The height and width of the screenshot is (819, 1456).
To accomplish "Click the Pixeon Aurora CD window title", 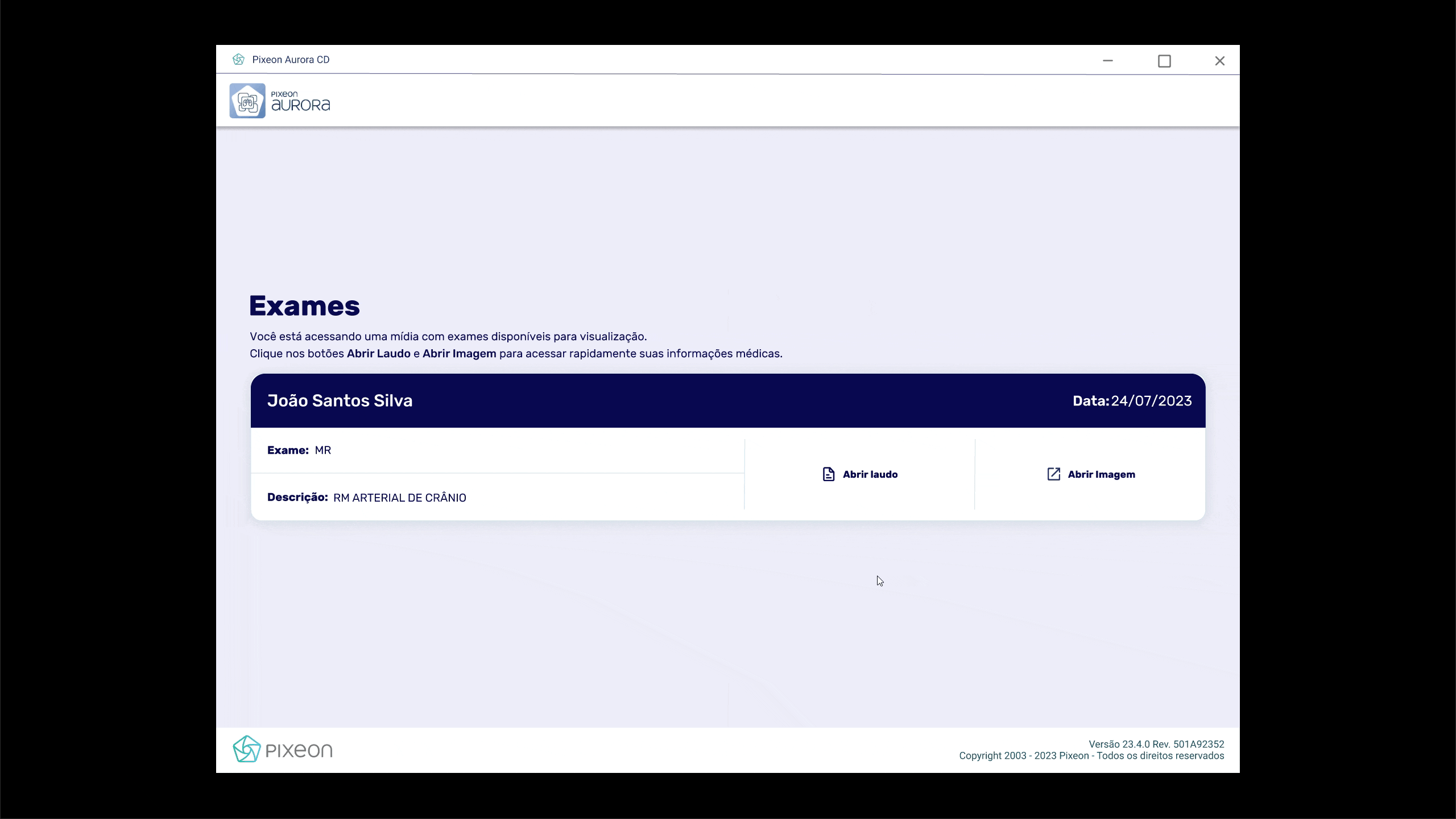I will [x=291, y=60].
